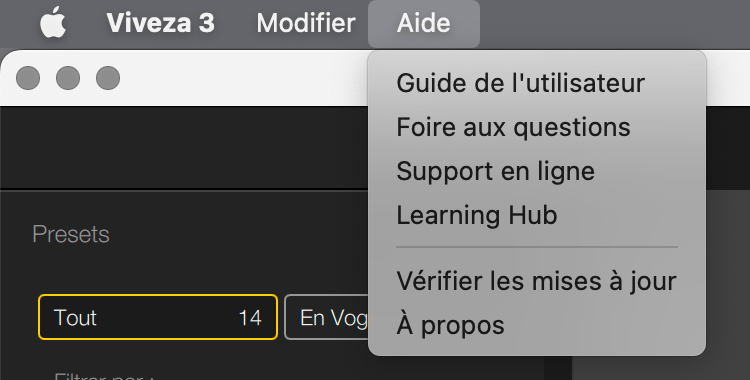Click the white window title bar

click(239, 78)
